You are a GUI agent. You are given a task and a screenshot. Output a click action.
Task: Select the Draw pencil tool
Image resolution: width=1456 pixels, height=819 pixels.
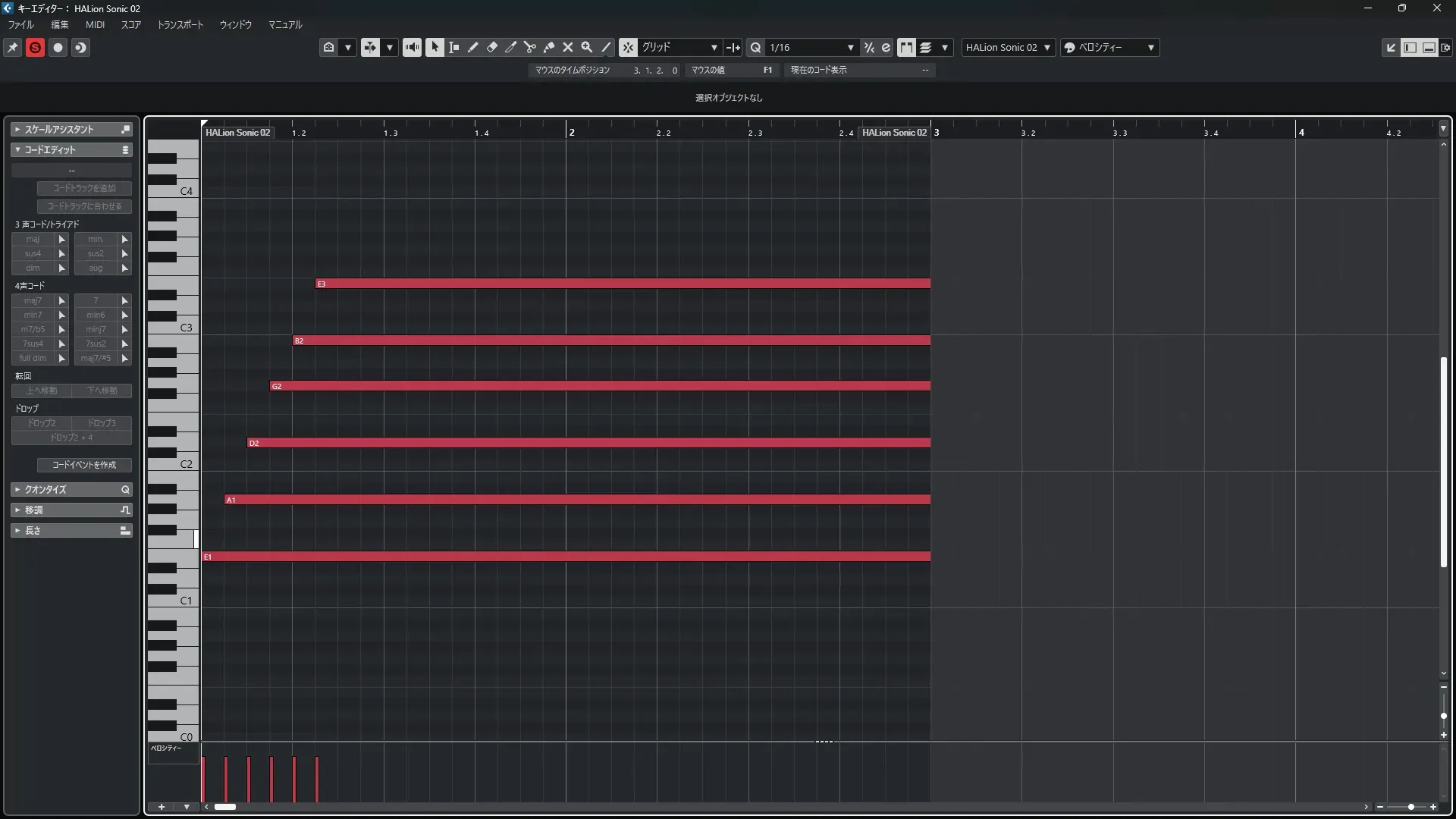click(472, 47)
